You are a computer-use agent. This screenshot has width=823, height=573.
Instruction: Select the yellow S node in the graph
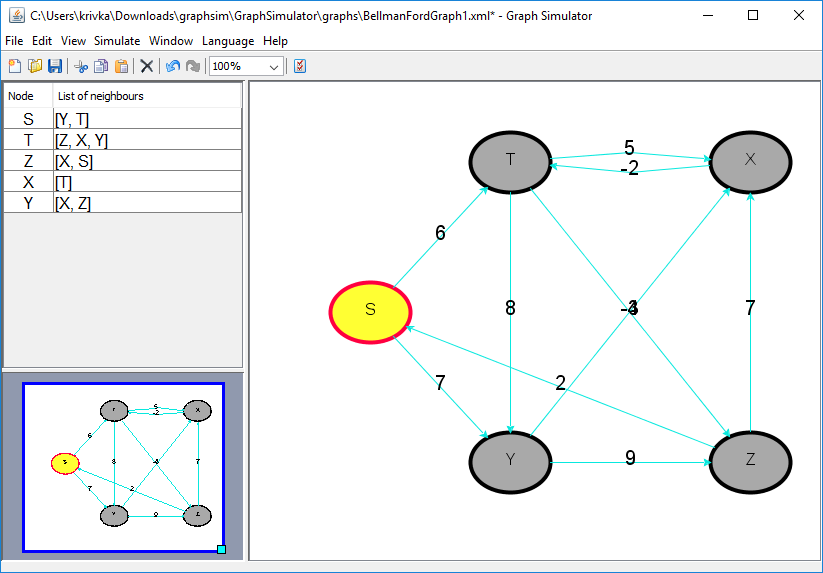pyautogui.click(x=370, y=310)
